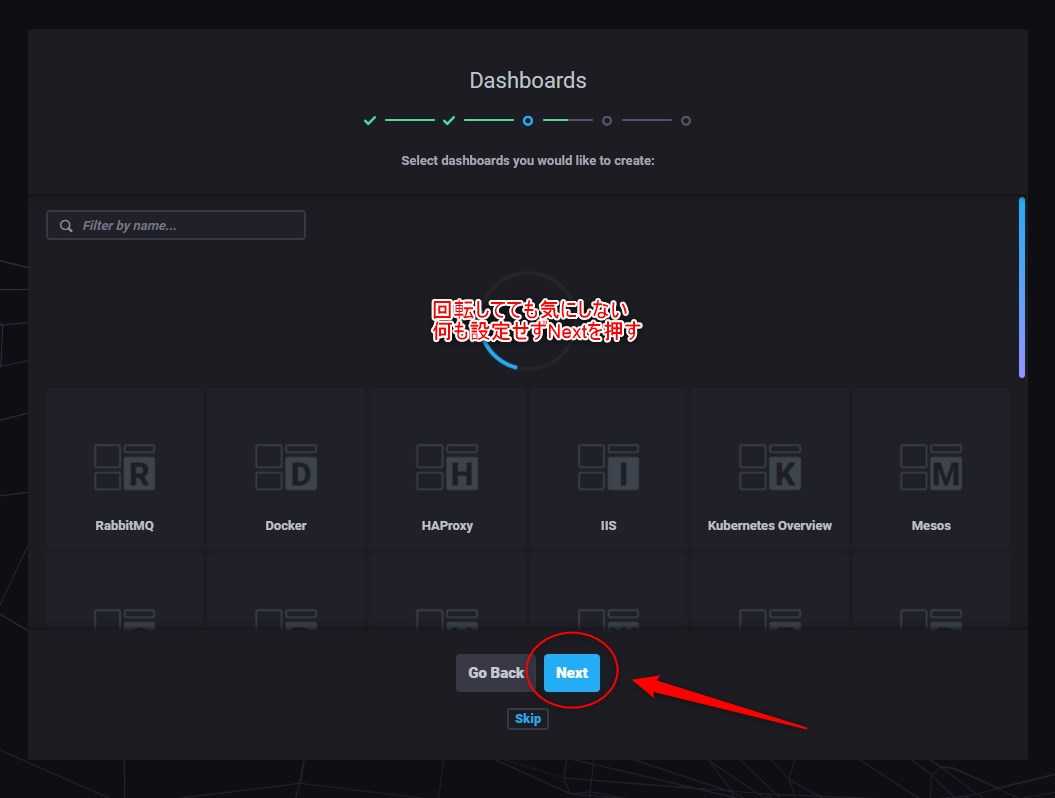Click the IIS 'I' dashboard icon

tap(608, 467)
